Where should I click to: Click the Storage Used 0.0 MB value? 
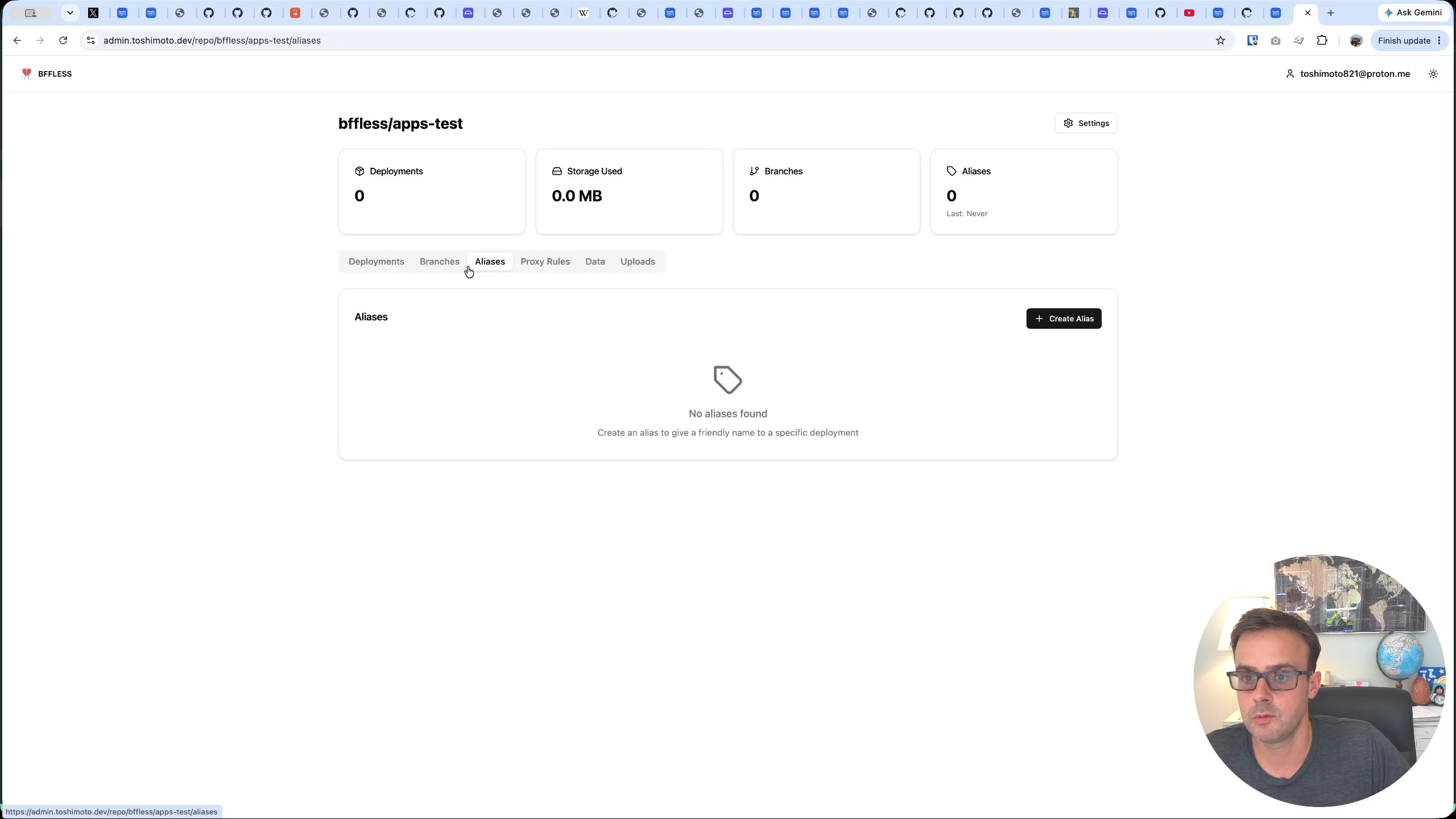click(x=577, y=196)
